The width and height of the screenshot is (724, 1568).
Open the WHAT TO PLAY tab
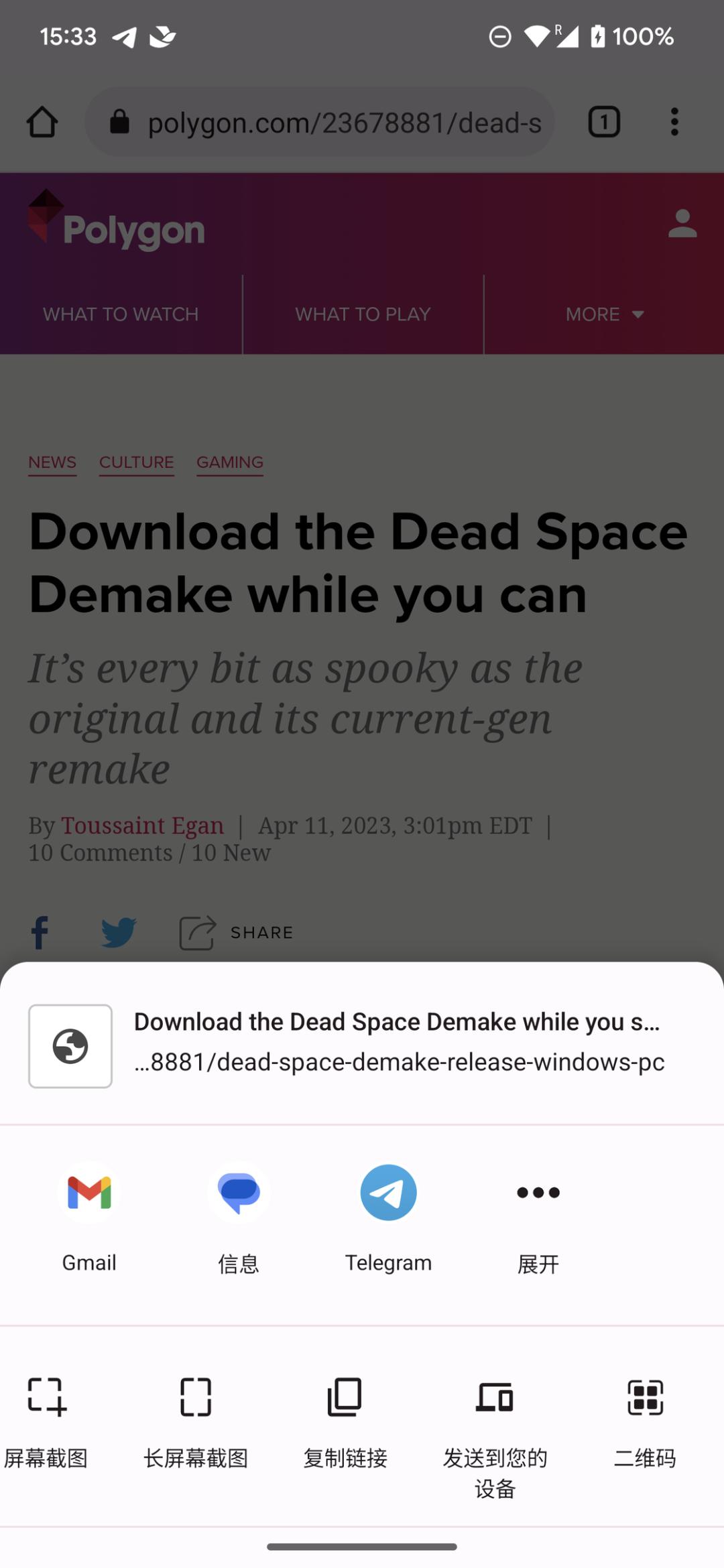(363, 314)
